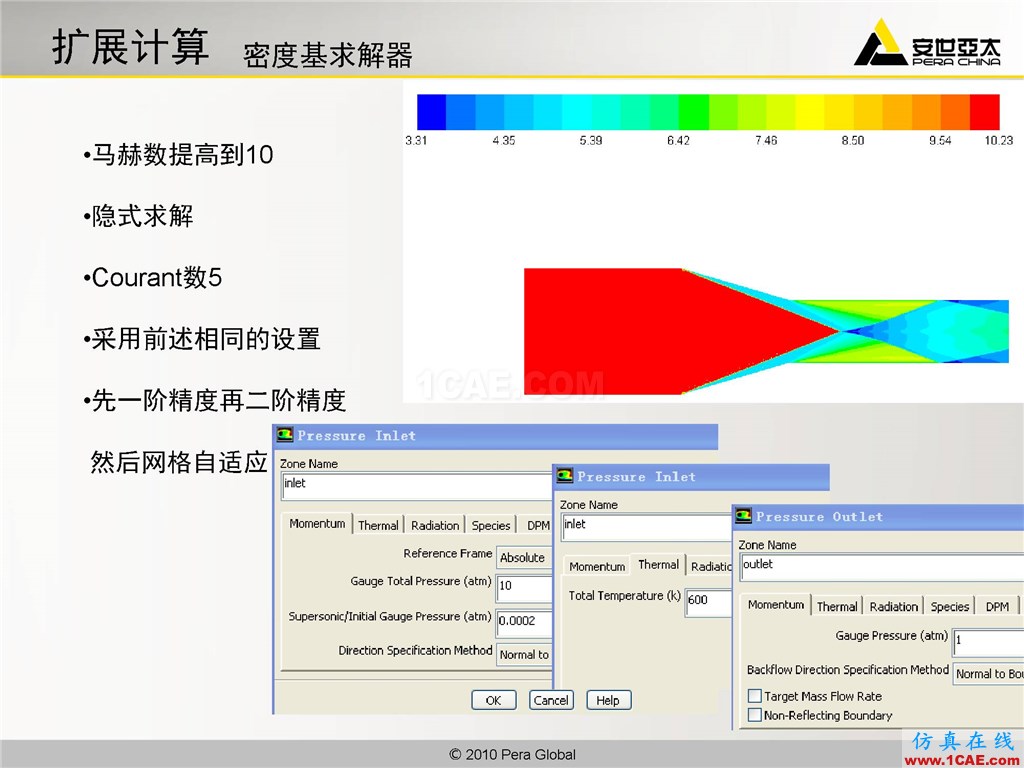Screen dimensions: 1024x768
Task: Enable Non-Reflecting Boundary checkbox
Action: (x=755, y=715)
